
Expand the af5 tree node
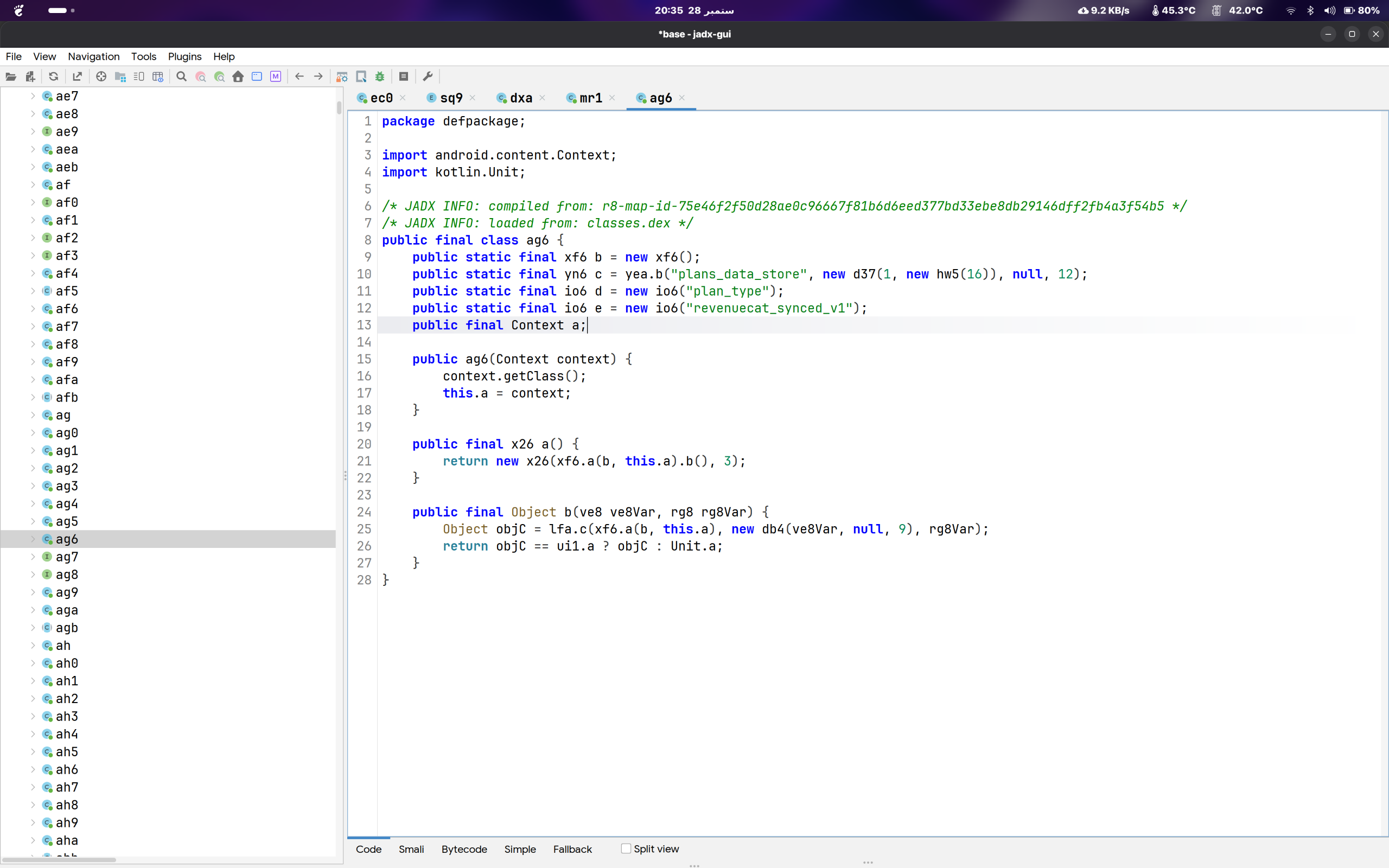tap(33, 291)
